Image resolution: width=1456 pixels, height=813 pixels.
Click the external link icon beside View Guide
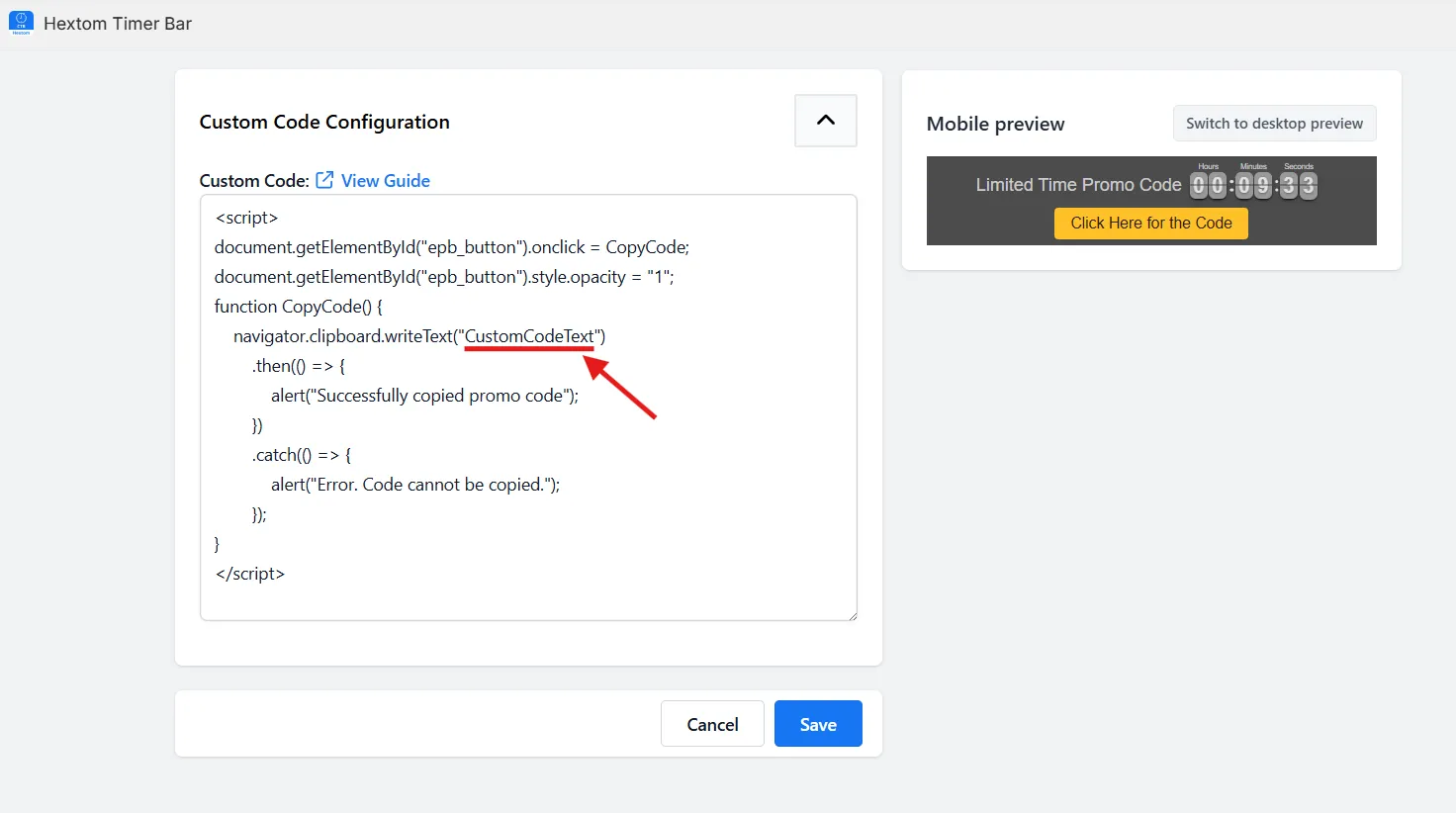coord(324,180)
